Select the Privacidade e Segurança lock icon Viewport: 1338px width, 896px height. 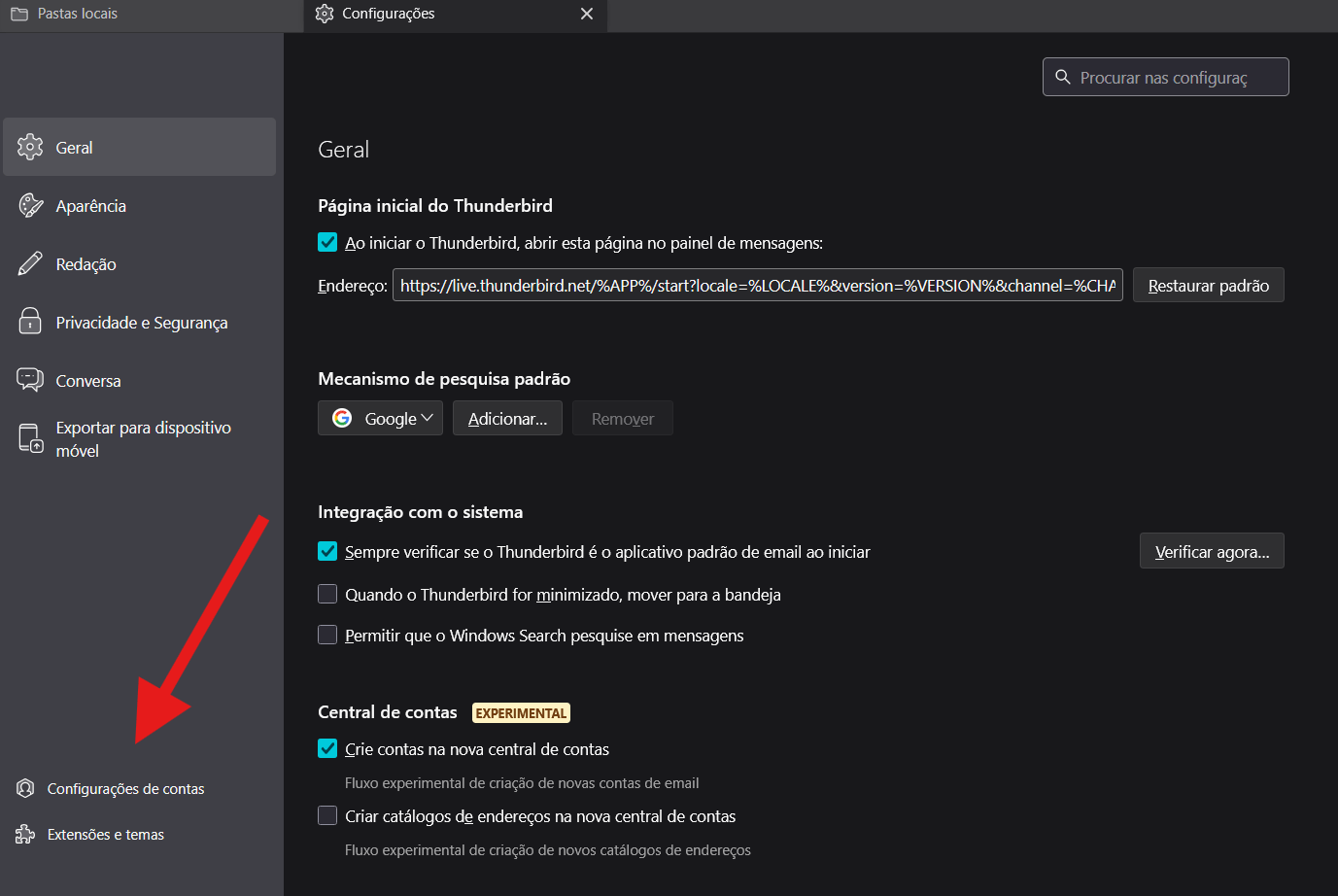pos(30,322)
